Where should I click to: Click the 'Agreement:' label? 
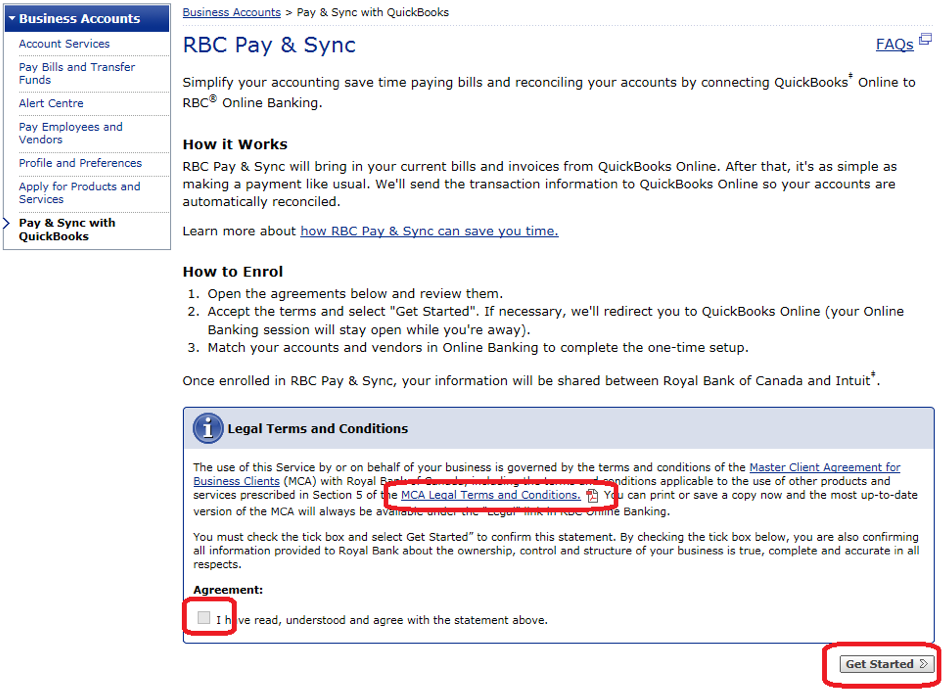(228, 590)
